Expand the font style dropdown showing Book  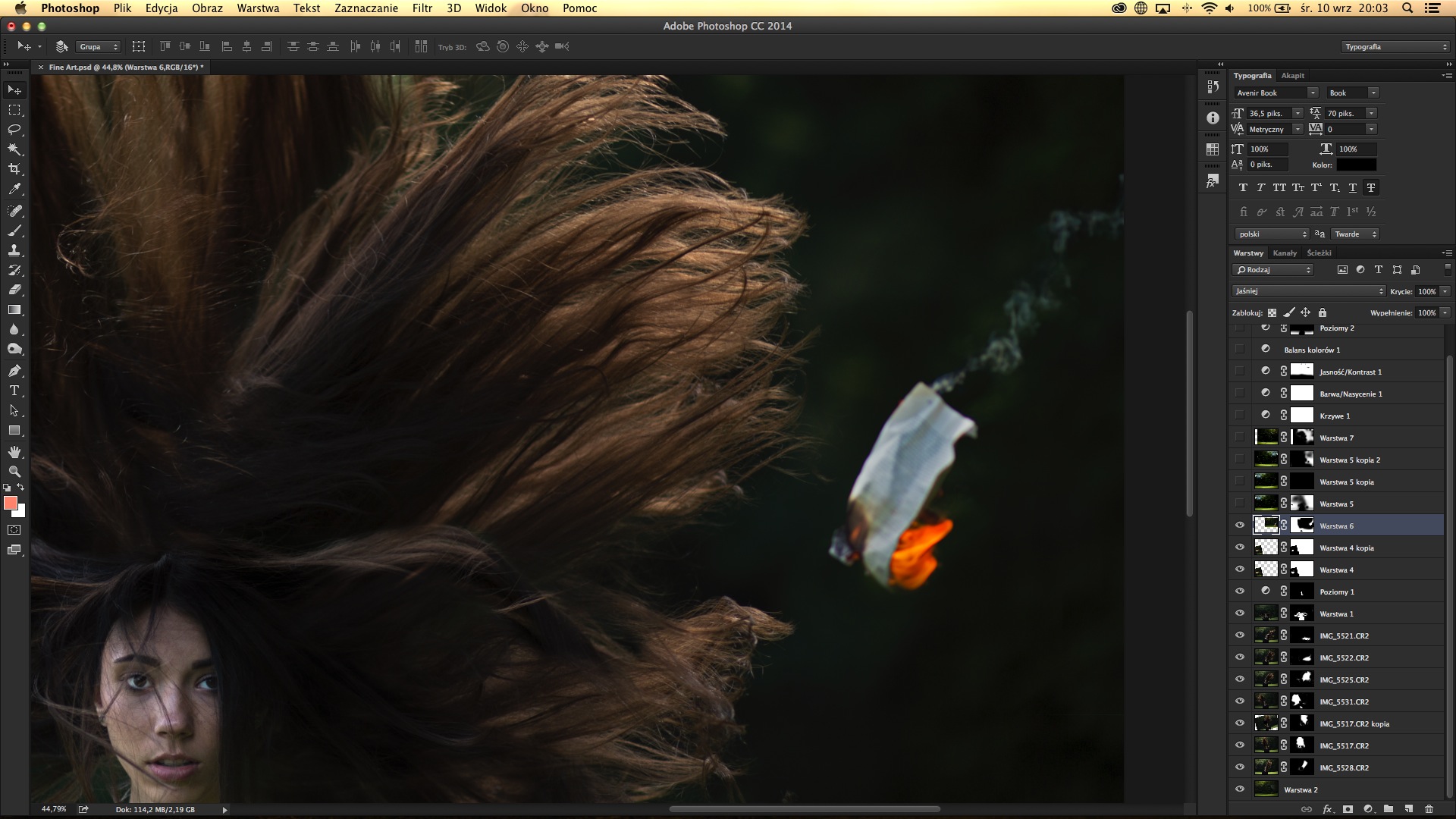pos(1374,93)
